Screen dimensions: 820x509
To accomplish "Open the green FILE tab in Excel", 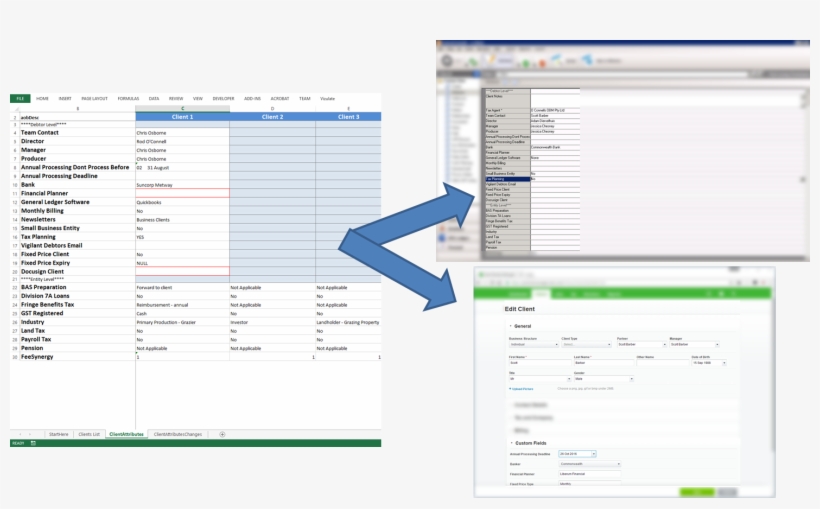I will click(20, 99).
